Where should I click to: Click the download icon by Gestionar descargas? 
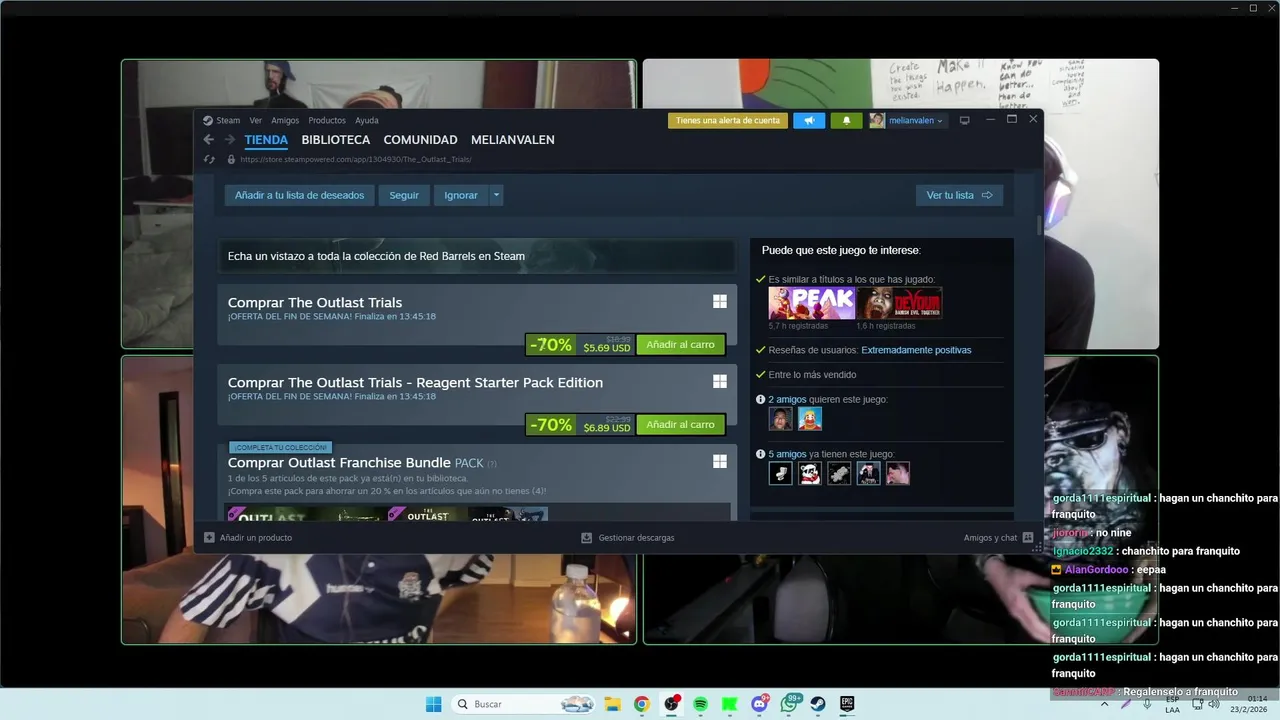click(x=587, y=537)
